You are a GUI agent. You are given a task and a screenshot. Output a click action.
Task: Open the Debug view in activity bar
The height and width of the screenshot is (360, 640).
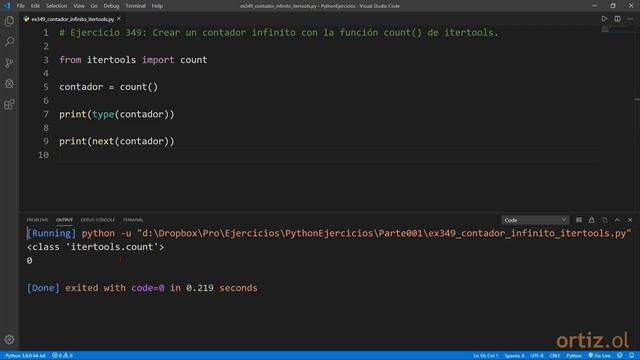9,83
